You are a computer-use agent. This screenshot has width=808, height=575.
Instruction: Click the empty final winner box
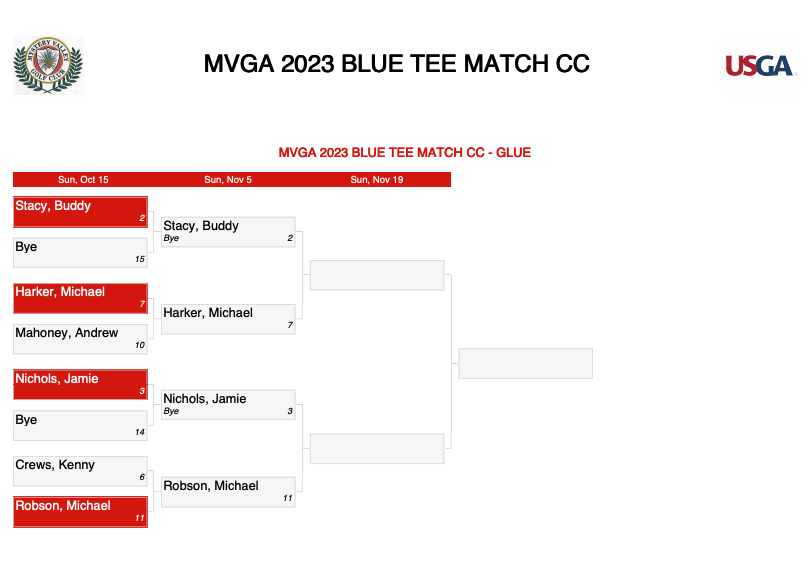[x=526, y=363]
